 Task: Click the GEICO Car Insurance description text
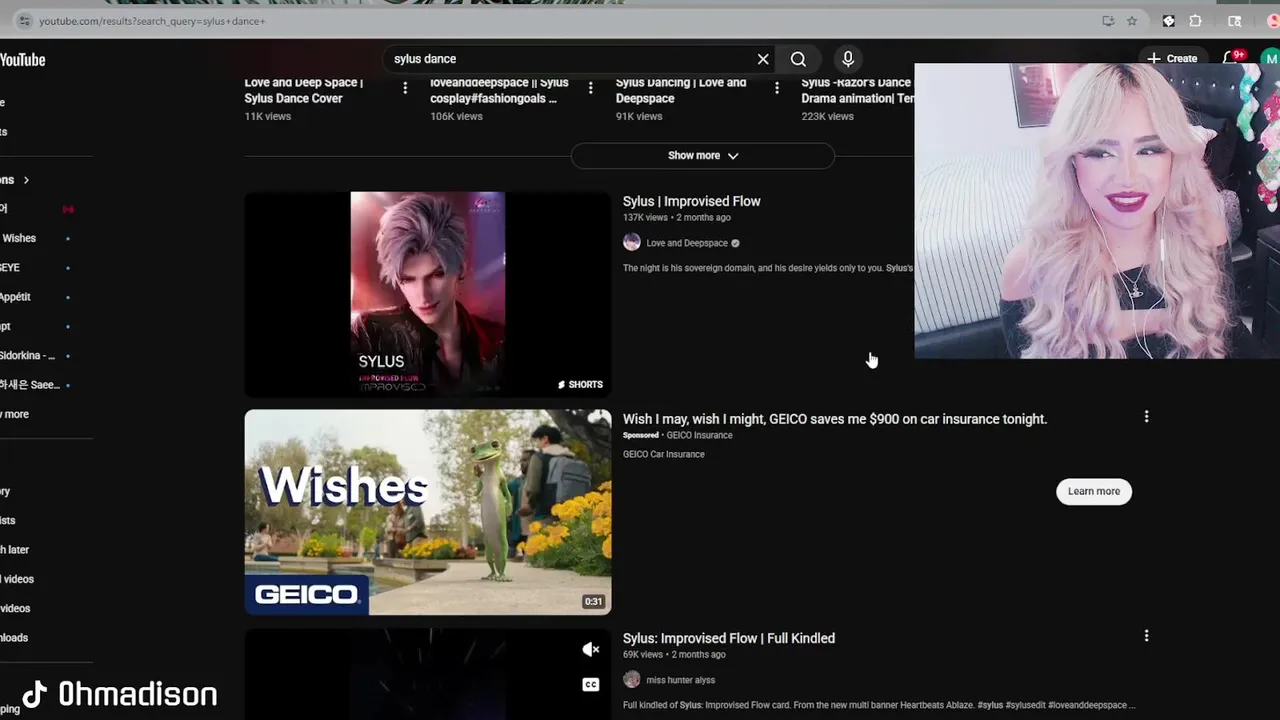[664, 454]
